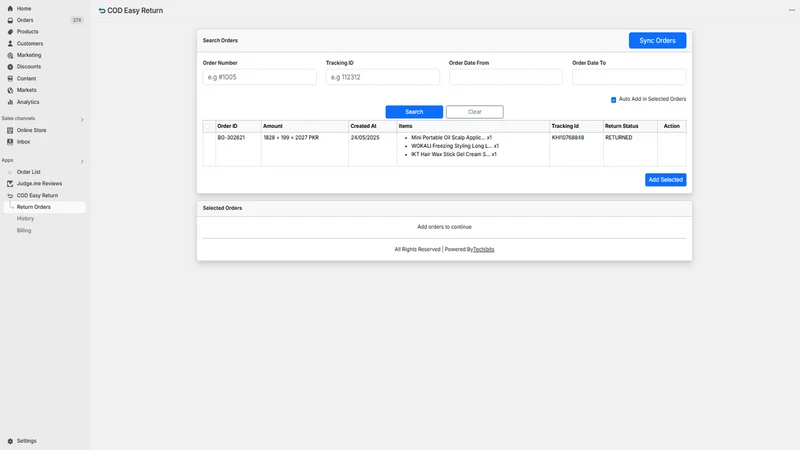The width and height of the screenshot is (800, 450).
Task: Click the Products tag icon
Action: [x=10, y=32]
